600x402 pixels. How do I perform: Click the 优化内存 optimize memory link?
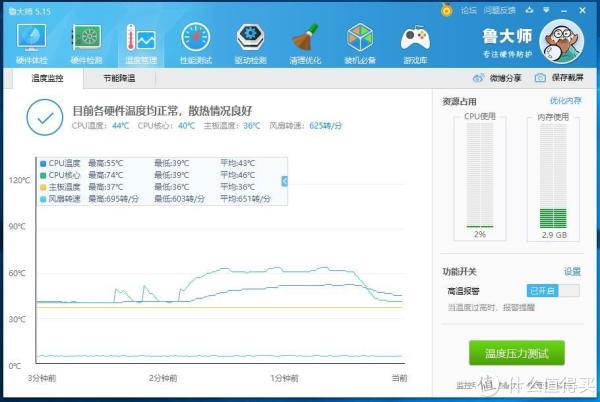(x=566, y=101)
